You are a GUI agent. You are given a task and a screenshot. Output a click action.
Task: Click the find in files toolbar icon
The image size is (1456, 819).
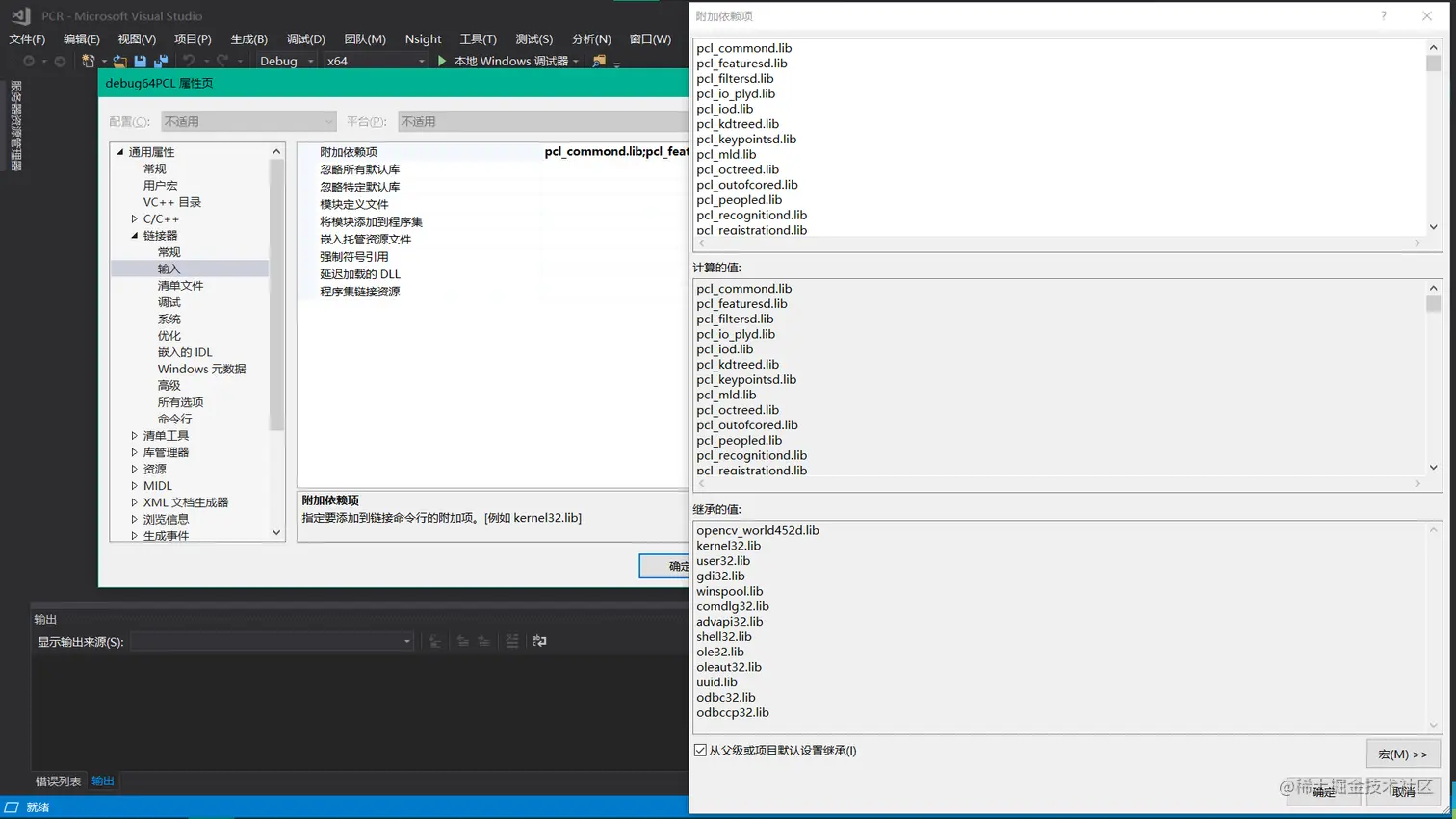pos(599,61)
